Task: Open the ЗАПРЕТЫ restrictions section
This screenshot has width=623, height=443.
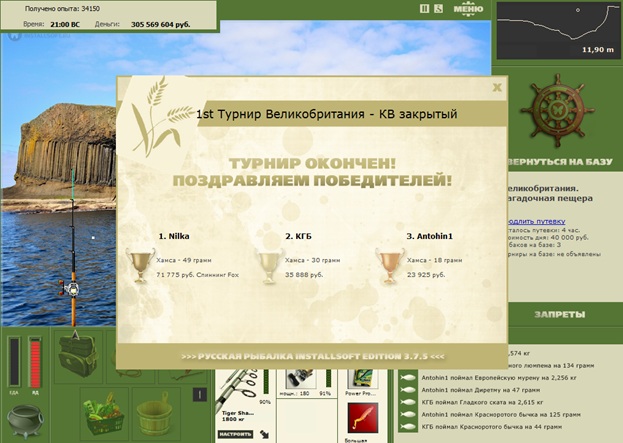Action: pos(559,315)
